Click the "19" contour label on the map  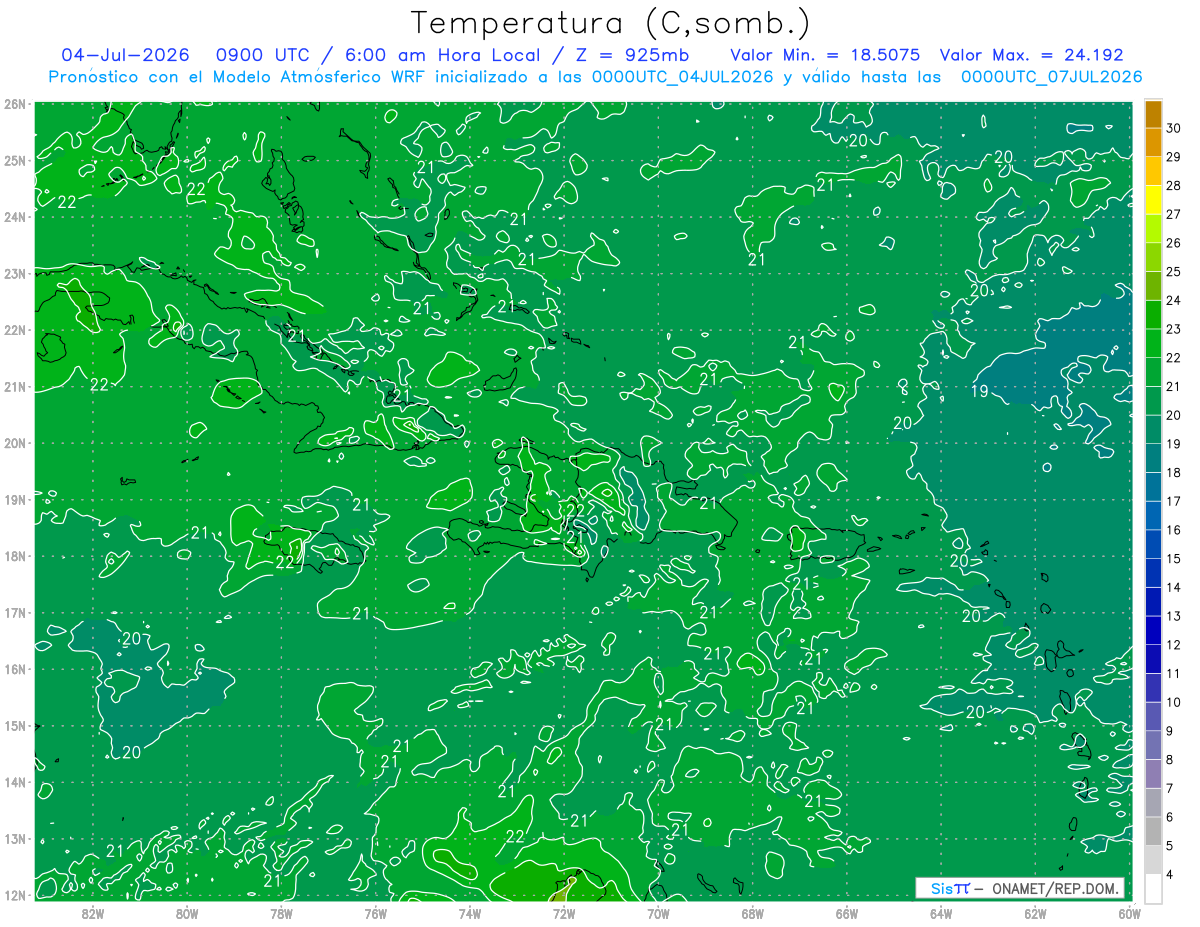pos(980,391)
